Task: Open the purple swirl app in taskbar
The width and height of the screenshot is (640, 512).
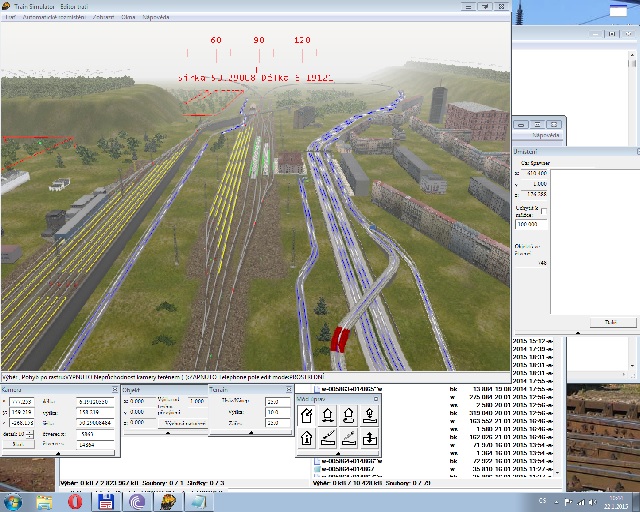Action: pyautogui.click(x=137, y=502)
